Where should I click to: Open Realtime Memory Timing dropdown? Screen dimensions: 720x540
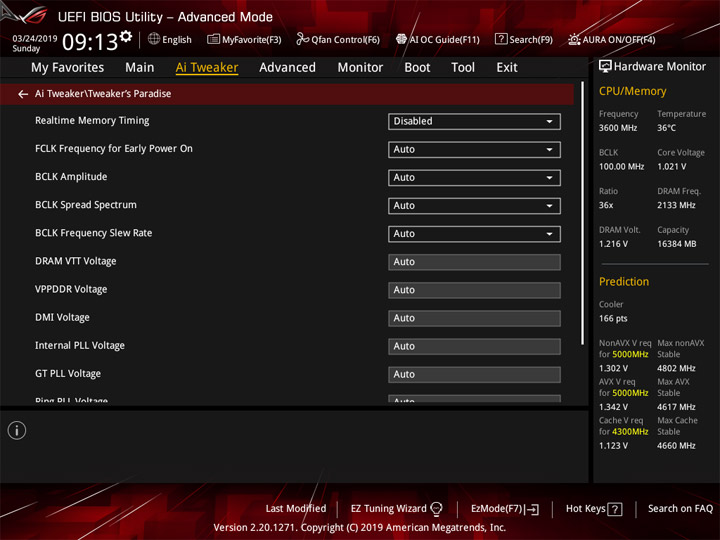coord(474,121)
